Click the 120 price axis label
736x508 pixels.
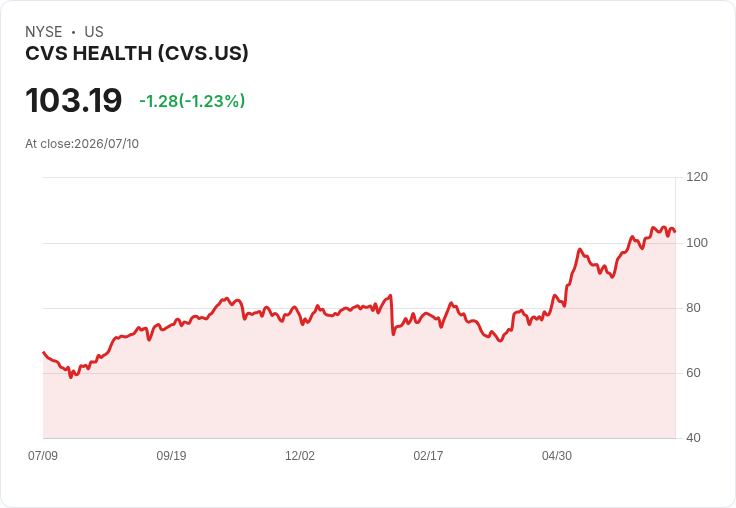pyautogui.click(x=697, y=177)
